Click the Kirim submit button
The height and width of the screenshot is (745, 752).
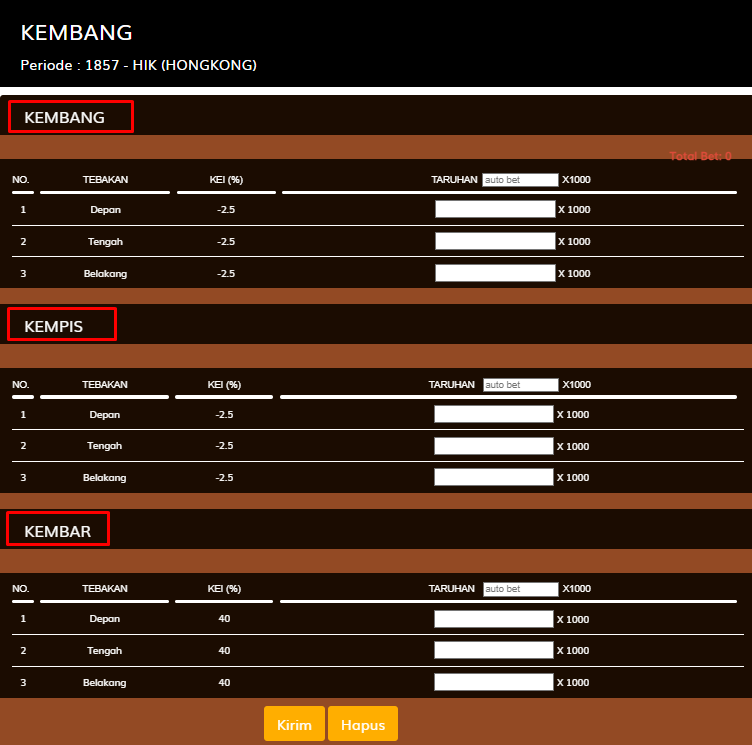tap(294, 724)
